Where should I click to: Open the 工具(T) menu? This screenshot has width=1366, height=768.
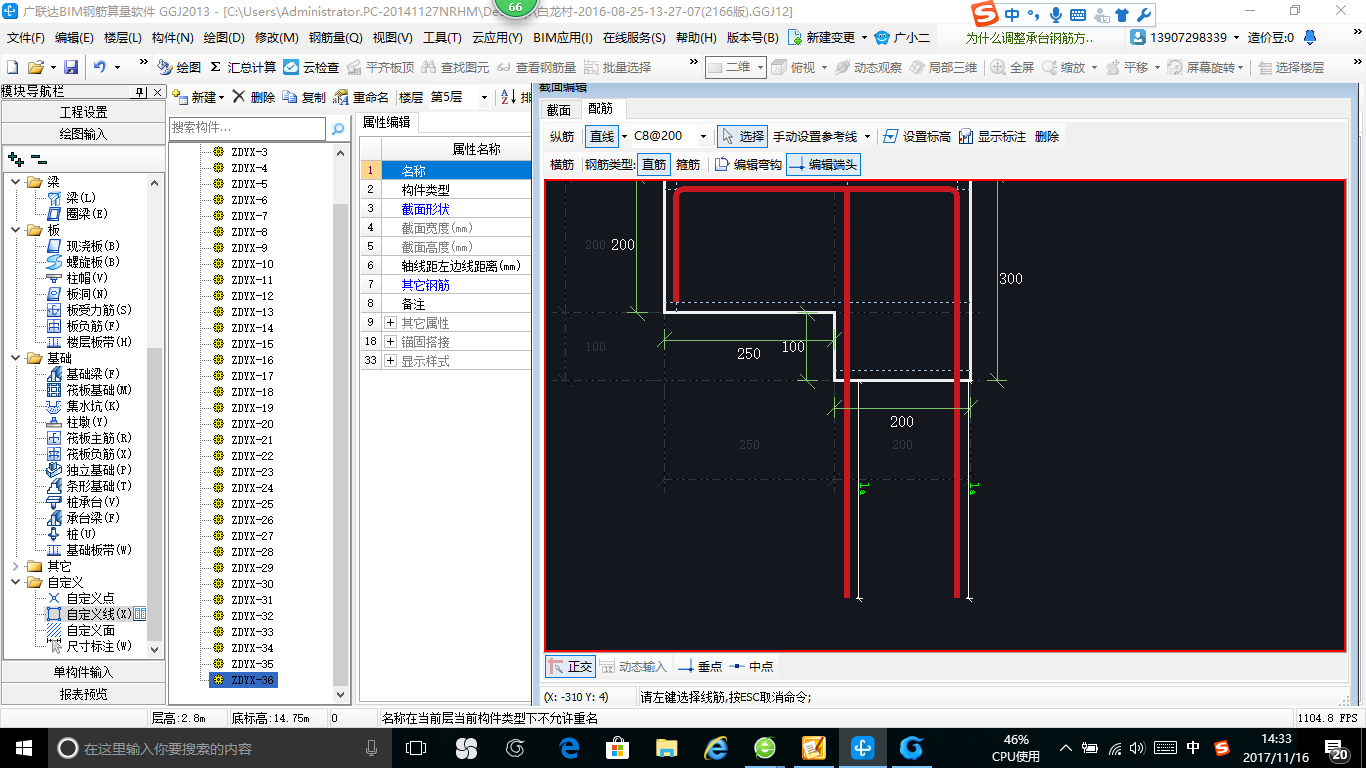[x=442, y=38]
